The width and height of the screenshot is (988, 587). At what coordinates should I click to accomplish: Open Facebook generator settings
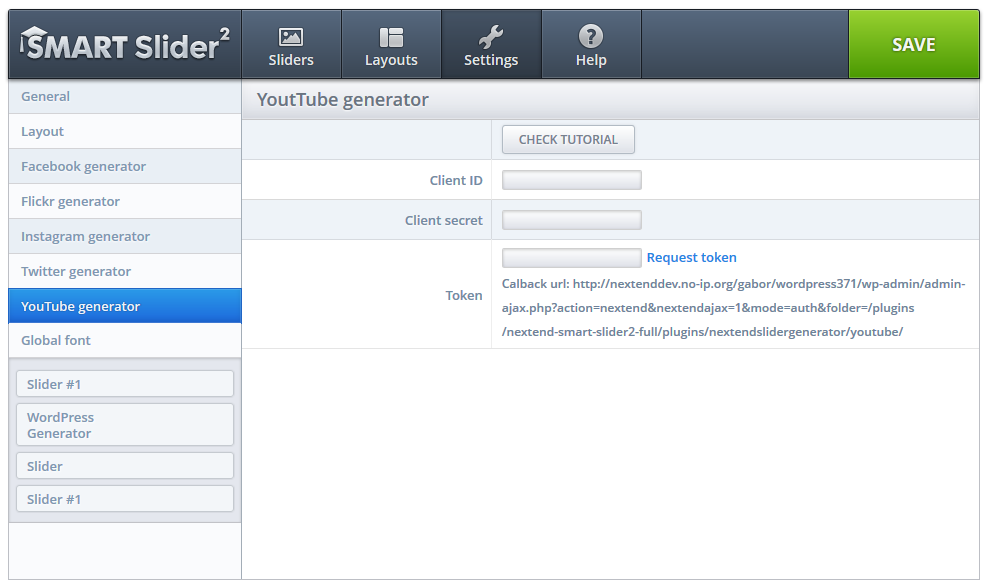coord(125,166)
